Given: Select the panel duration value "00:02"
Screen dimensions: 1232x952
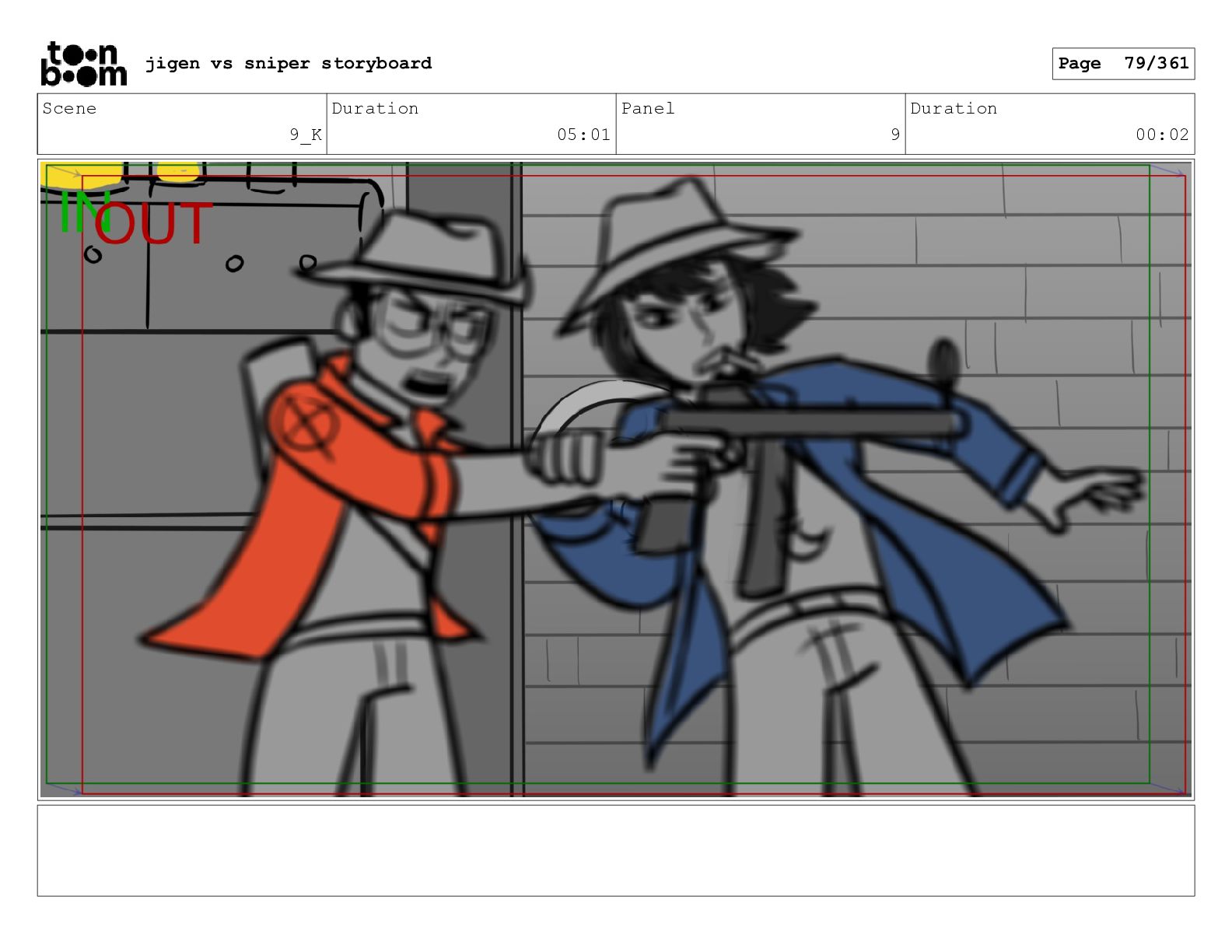Looking at the screenshot, I should [1162, 135].
